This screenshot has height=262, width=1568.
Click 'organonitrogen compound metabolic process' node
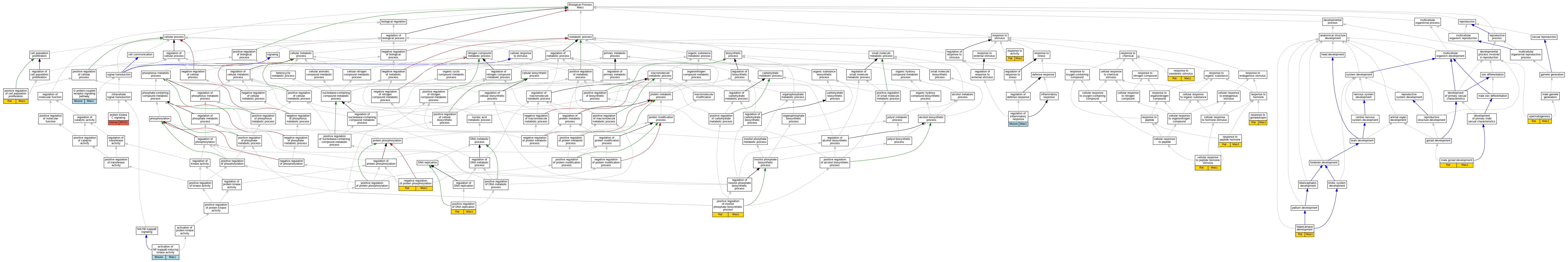(x=696, y=75)
